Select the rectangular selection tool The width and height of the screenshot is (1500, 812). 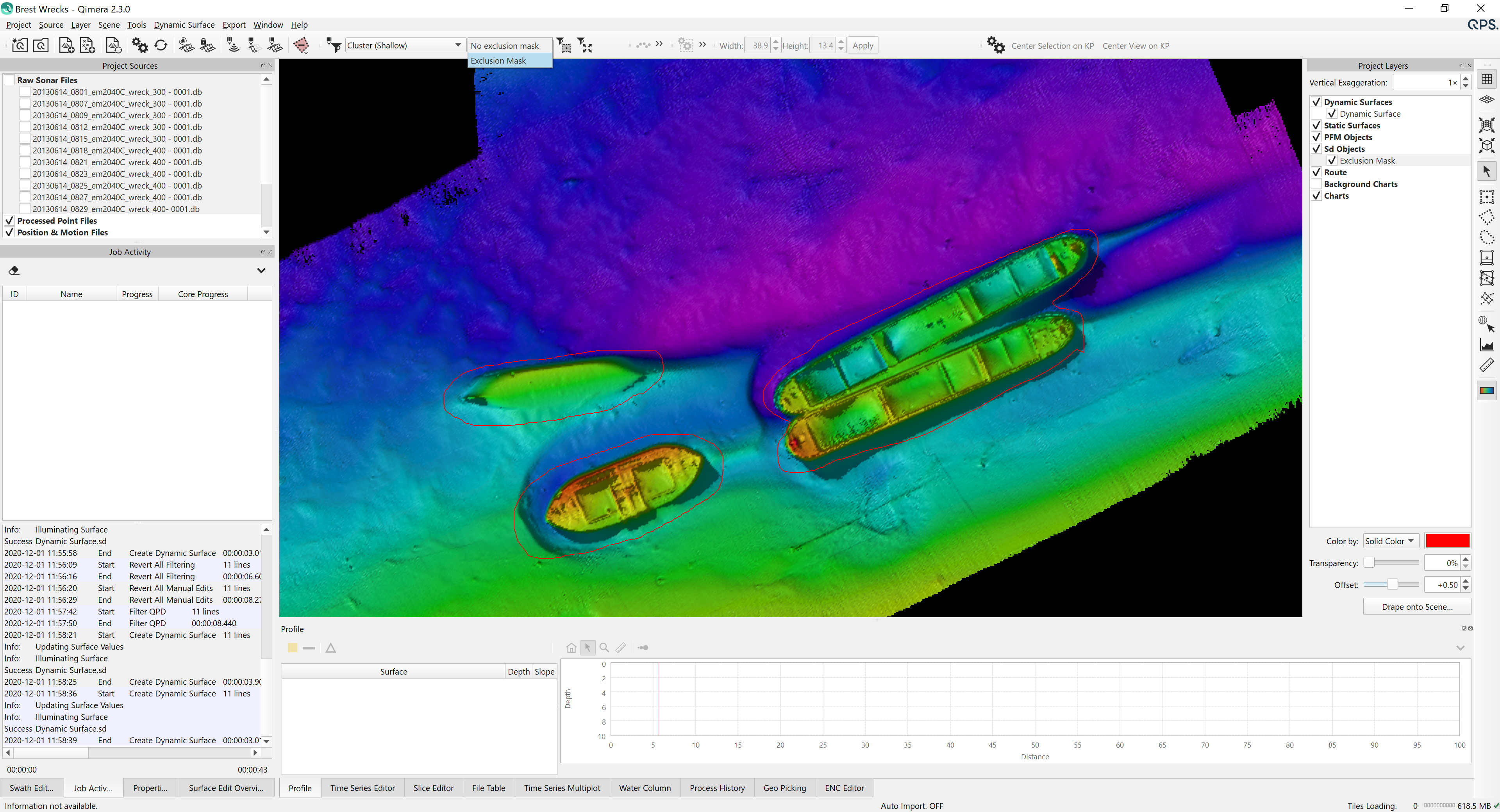tap(1487, 197)
